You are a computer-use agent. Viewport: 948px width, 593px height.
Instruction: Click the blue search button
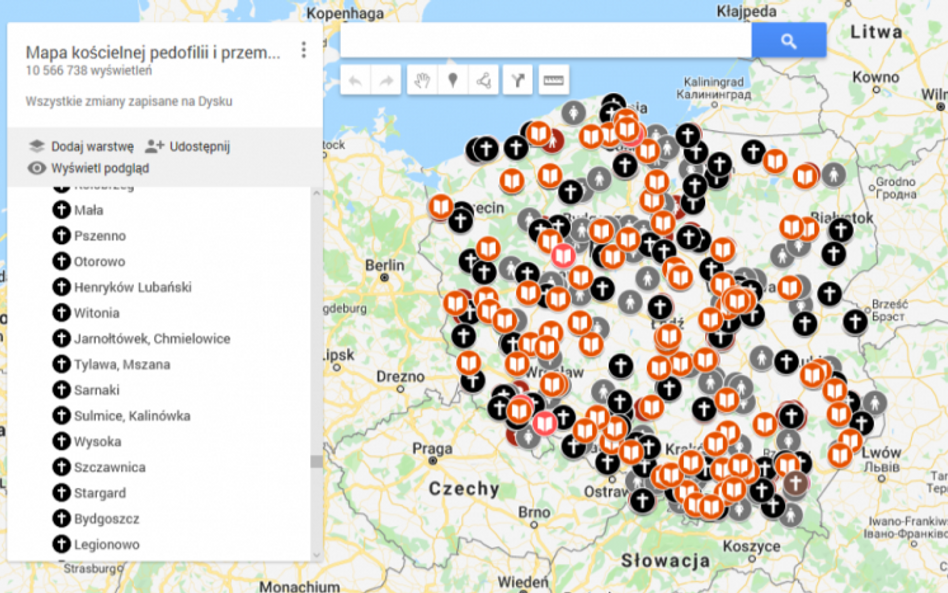click(788, 41)
